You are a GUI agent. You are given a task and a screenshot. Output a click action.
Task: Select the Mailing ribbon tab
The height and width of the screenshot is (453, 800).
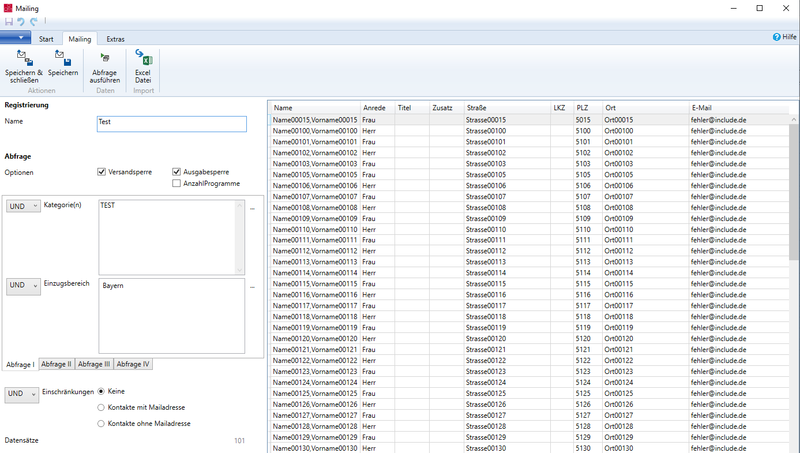coord(80,39)
